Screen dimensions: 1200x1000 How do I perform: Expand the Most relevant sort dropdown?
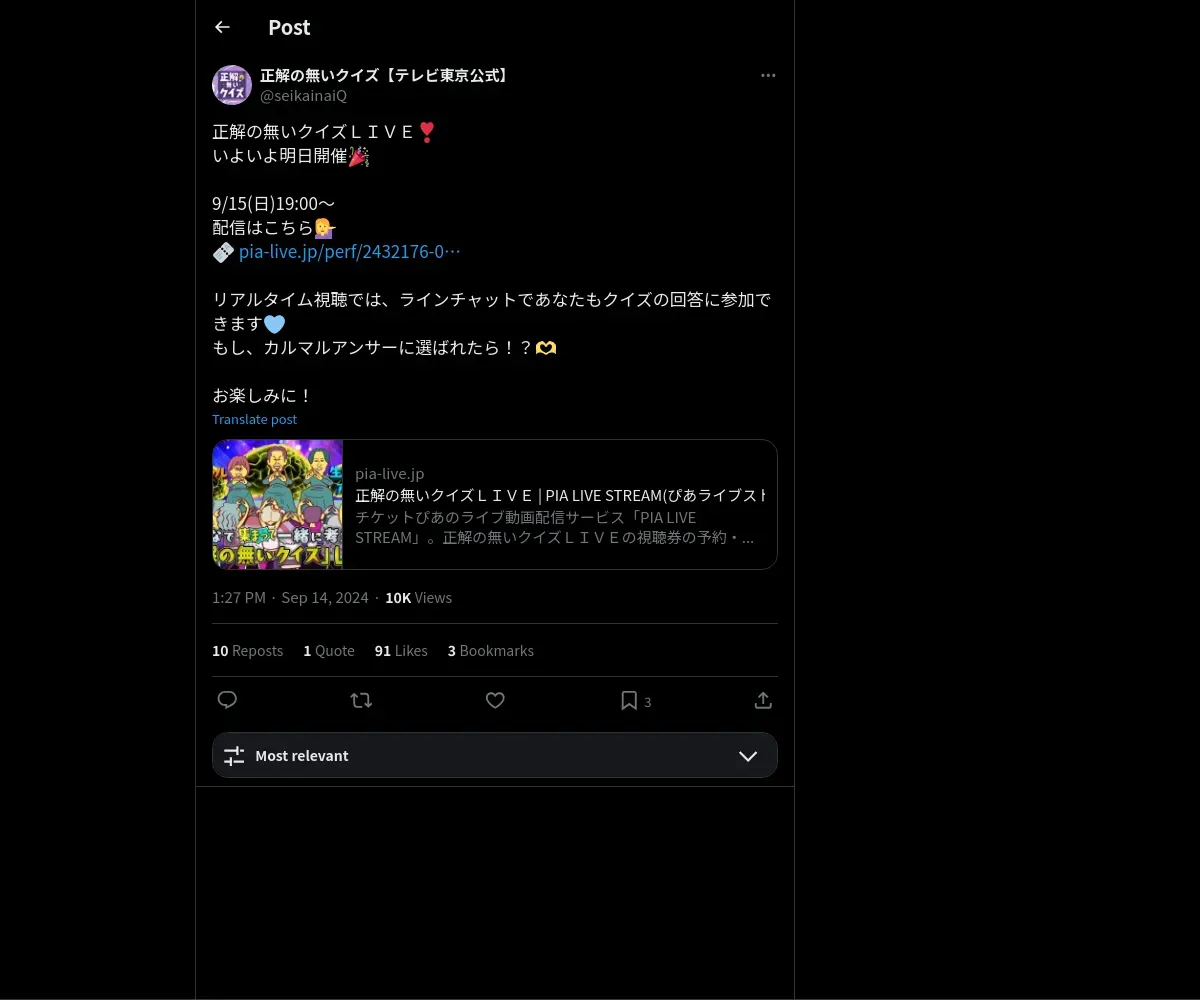tap(495, 755)
